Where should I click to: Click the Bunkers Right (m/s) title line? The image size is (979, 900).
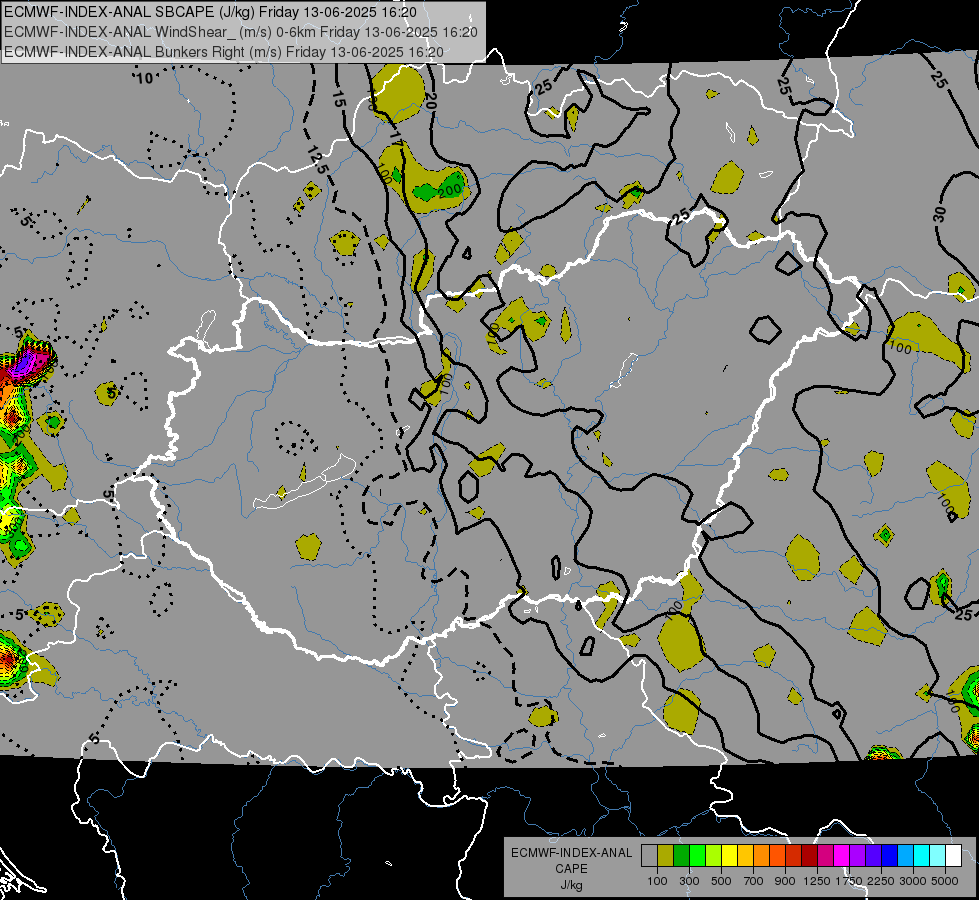click(224, 52)
